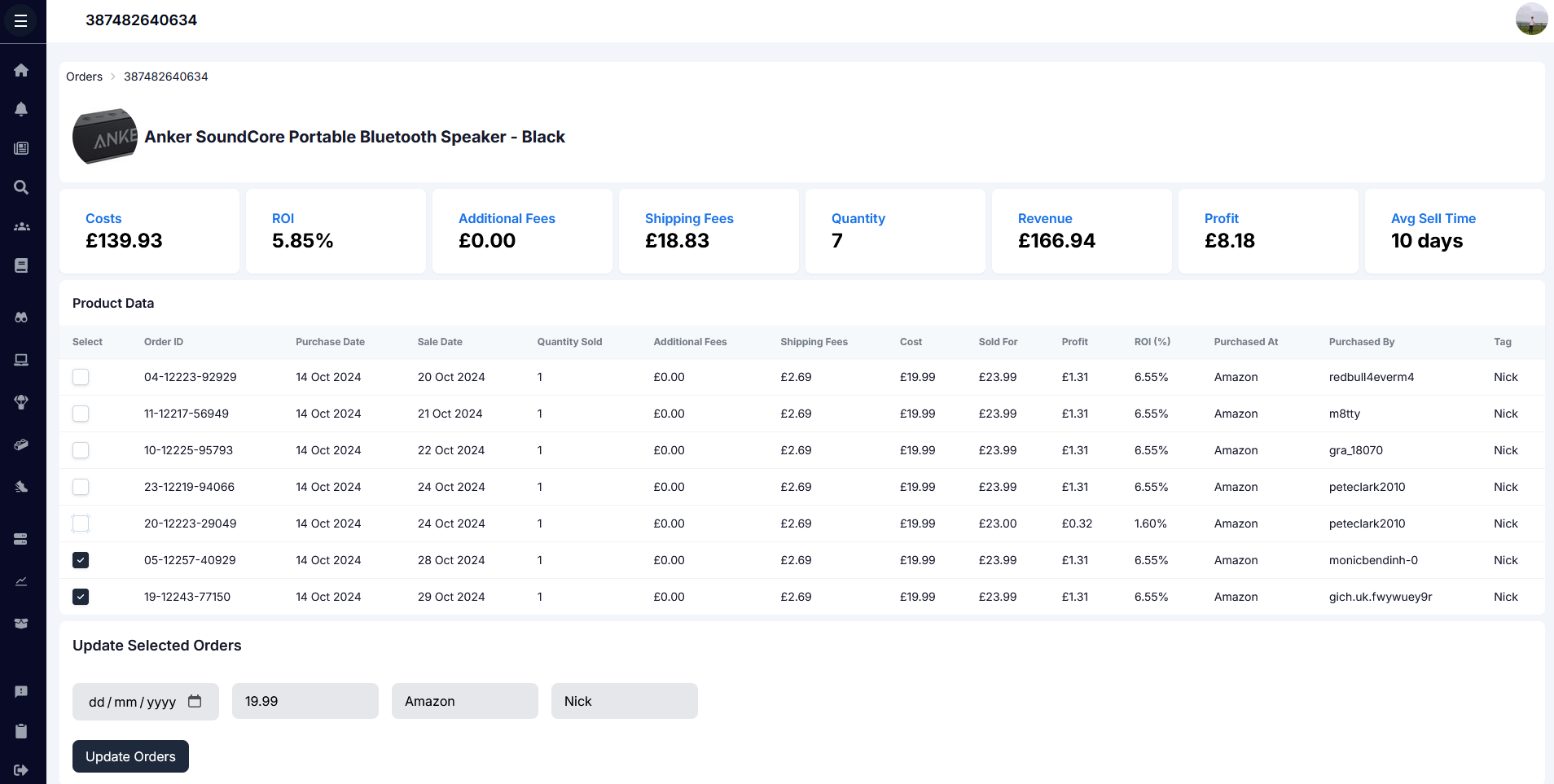Click the Costs £139.93 card
Viewport: 1554px width, 784px height.
[x=149, y=231]
